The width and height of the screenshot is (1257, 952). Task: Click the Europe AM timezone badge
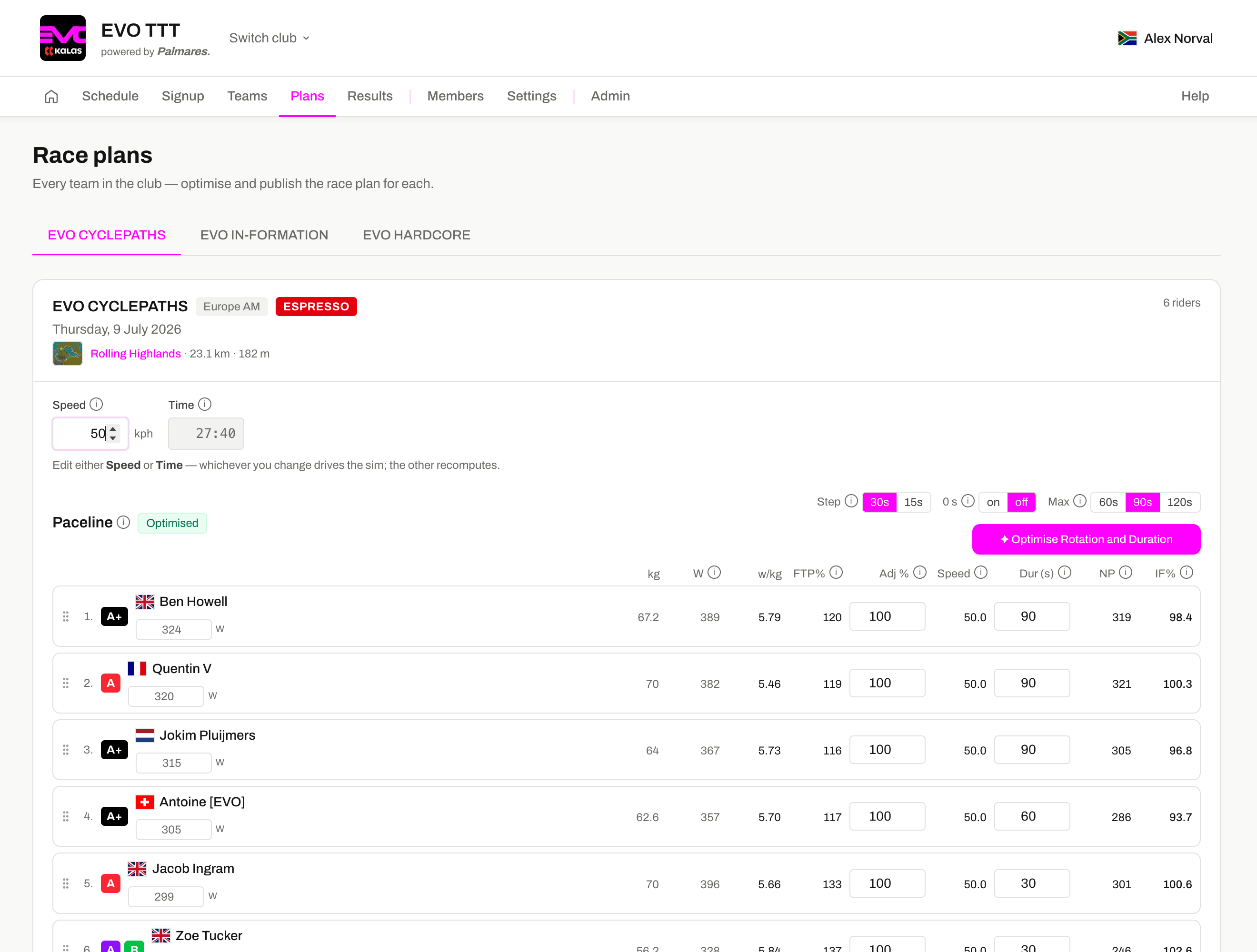232,306
